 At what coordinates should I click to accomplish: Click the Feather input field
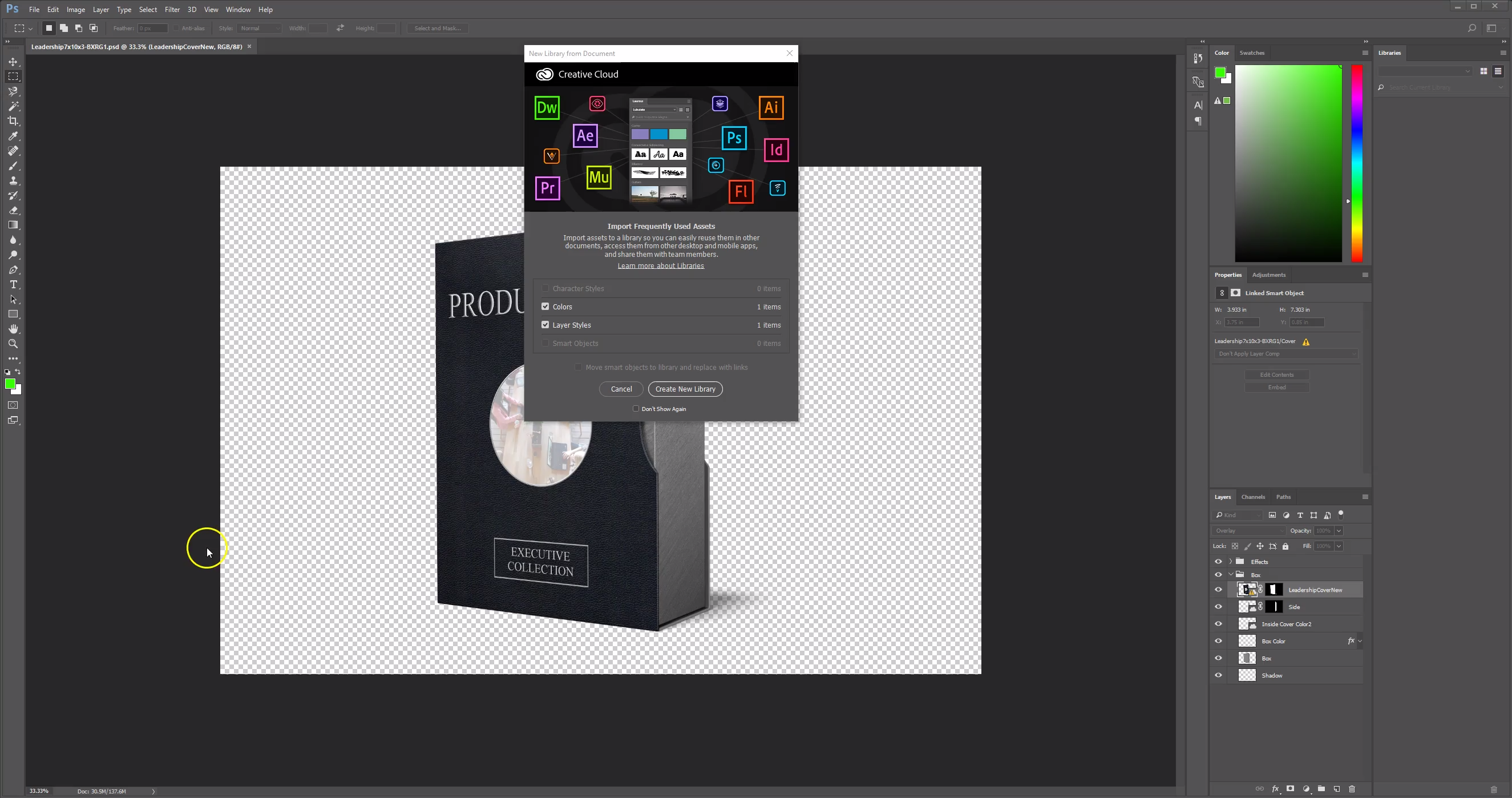coord(152,28)
